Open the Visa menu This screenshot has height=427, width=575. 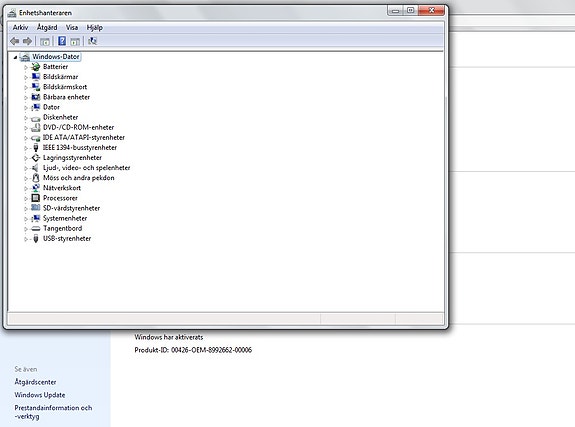[x=72, y=28]
